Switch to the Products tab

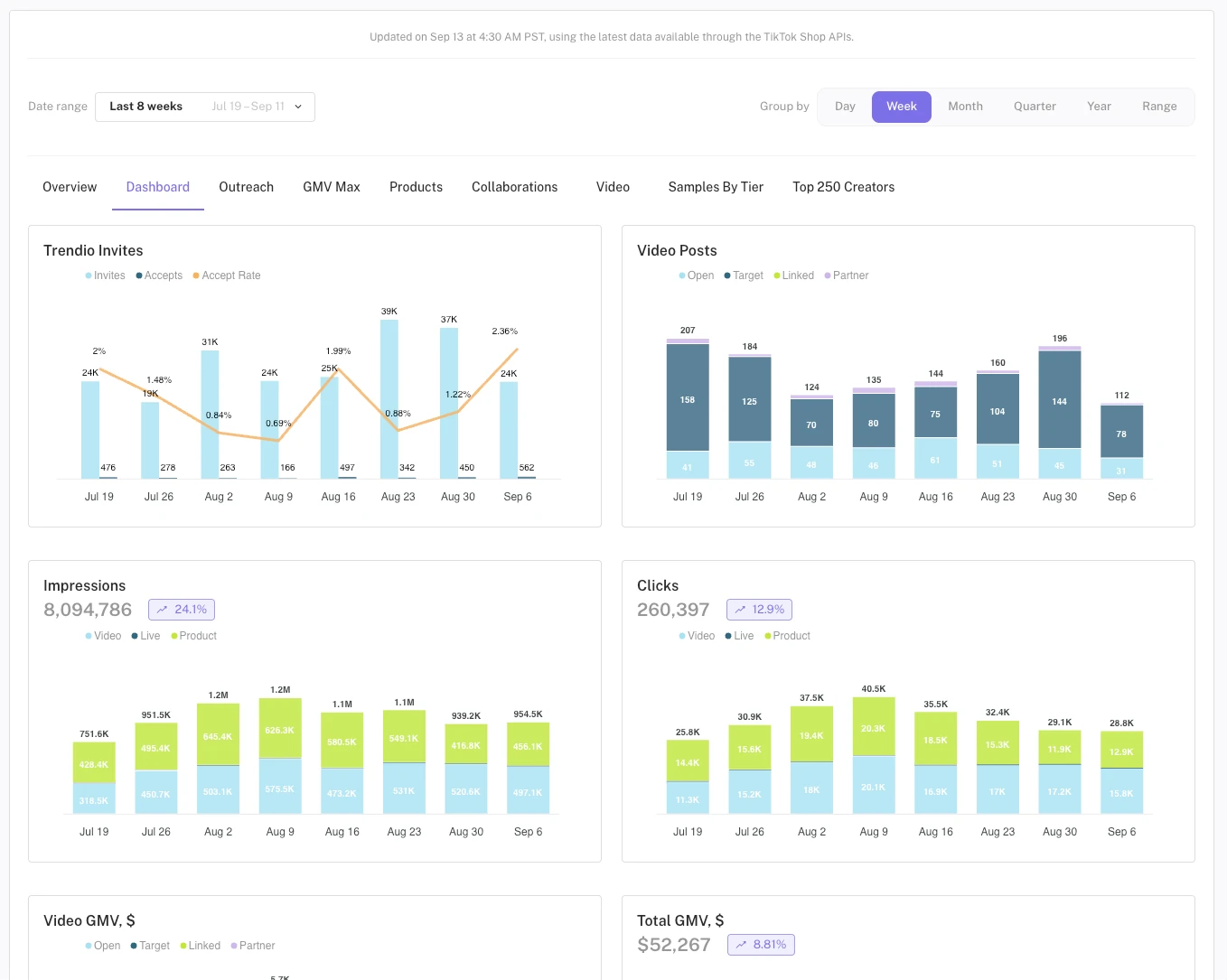click(x=416, y=187)
